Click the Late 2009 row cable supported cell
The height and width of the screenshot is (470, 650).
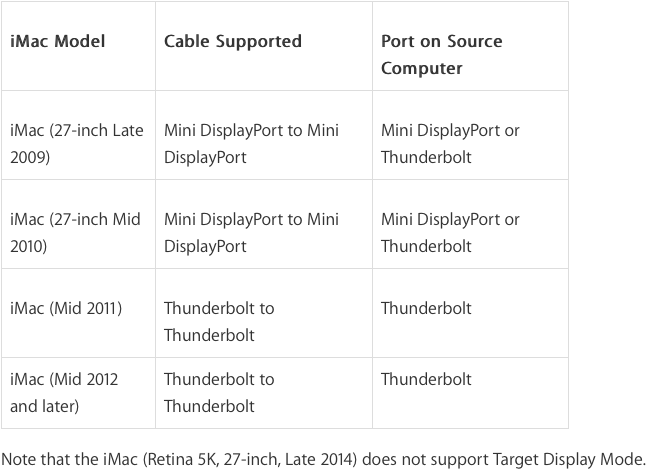pos(264,135)
